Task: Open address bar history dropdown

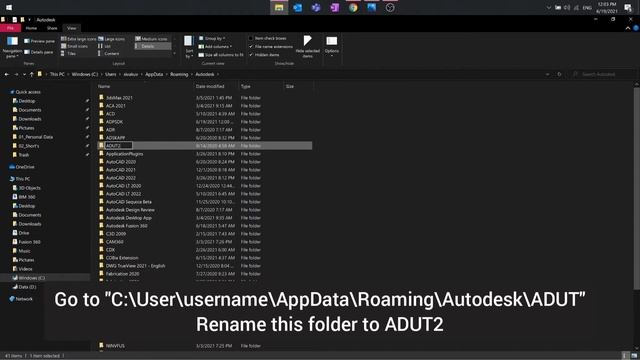Action: pos(547,74)
